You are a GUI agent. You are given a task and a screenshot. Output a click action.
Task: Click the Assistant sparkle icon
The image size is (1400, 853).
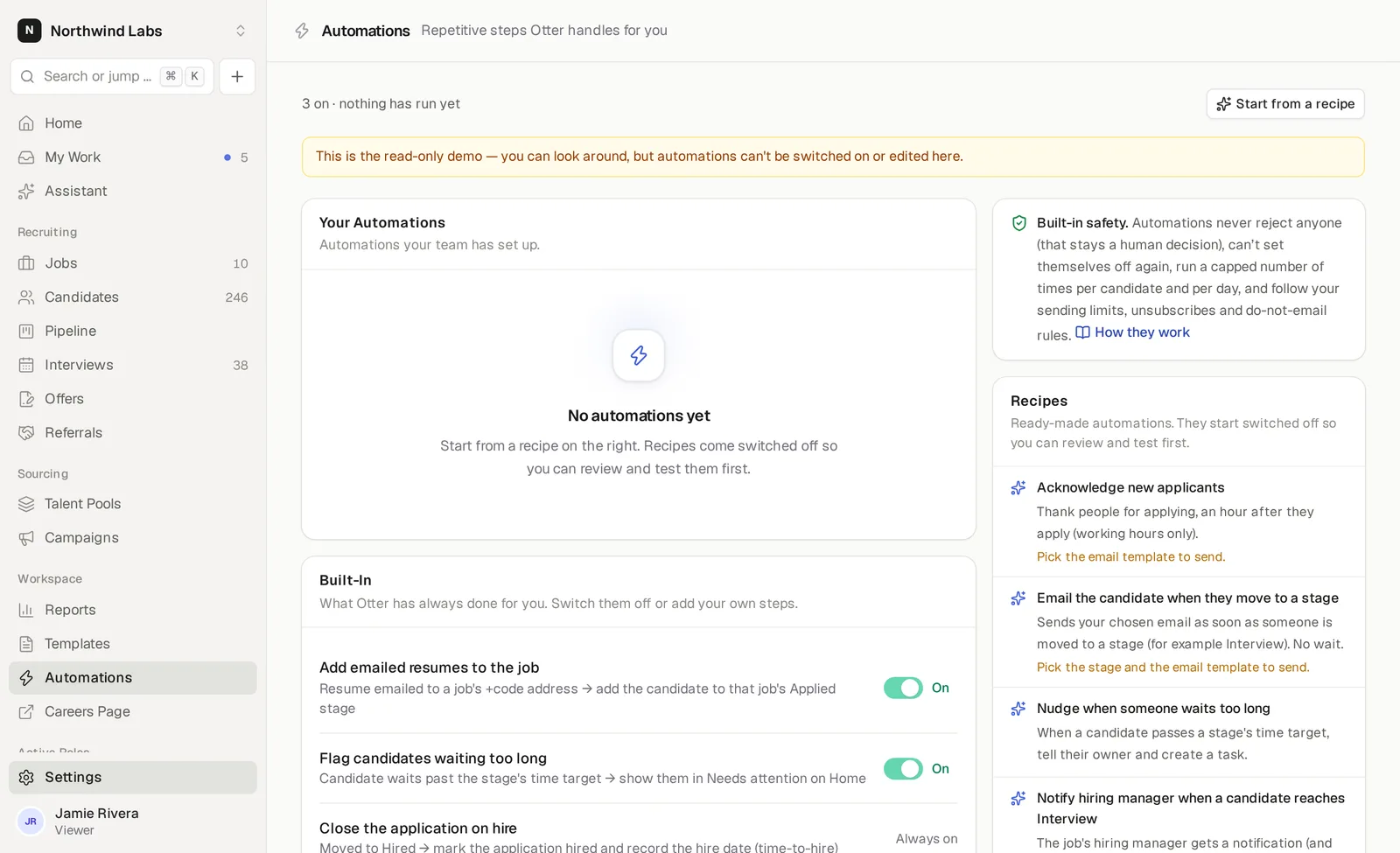pyautogui.click(x=27, y=192)
